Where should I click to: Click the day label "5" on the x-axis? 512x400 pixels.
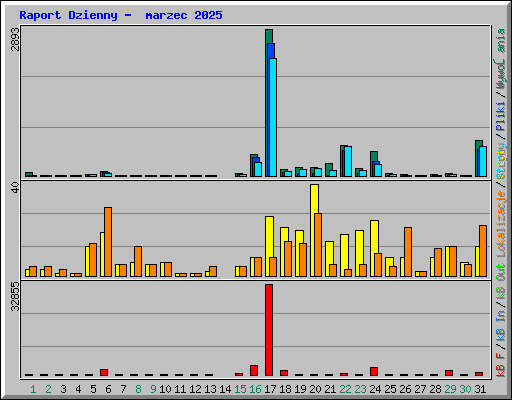pyautogui.click(x=93, y=389)
